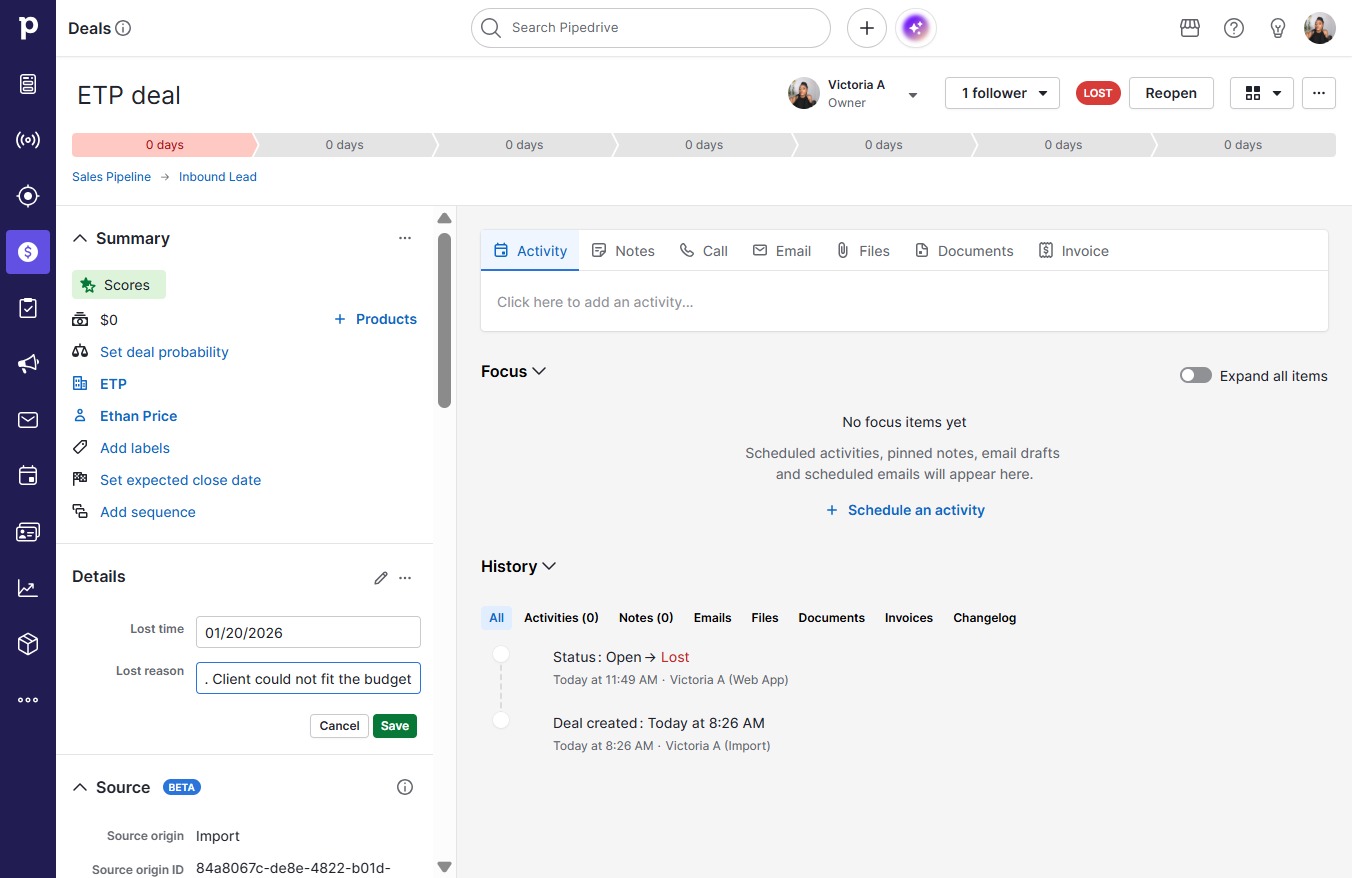This screenshot has width=1352, height=878.
Task: Open the Projects clipboard sidebar icon
Action: [28, 308]
